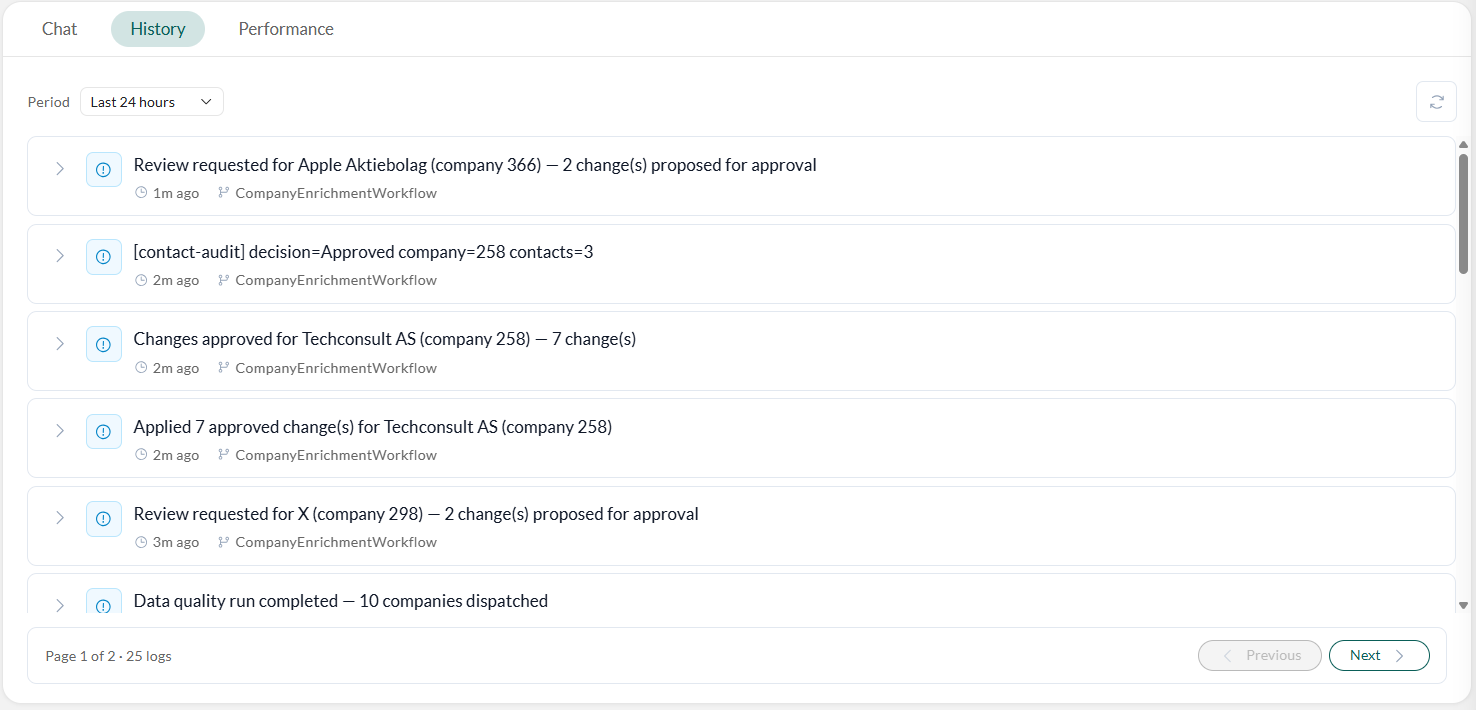Click info icon on Review requested for X log
Image resolution: width=1476 pixels, height=710 pixels.
(103, 519)
